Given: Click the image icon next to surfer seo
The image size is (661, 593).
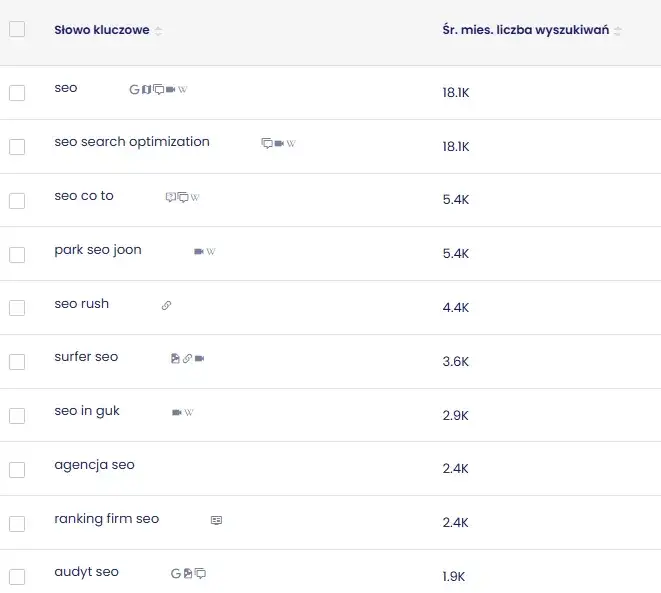Looking at the screenshot, I should coord(175,358).
